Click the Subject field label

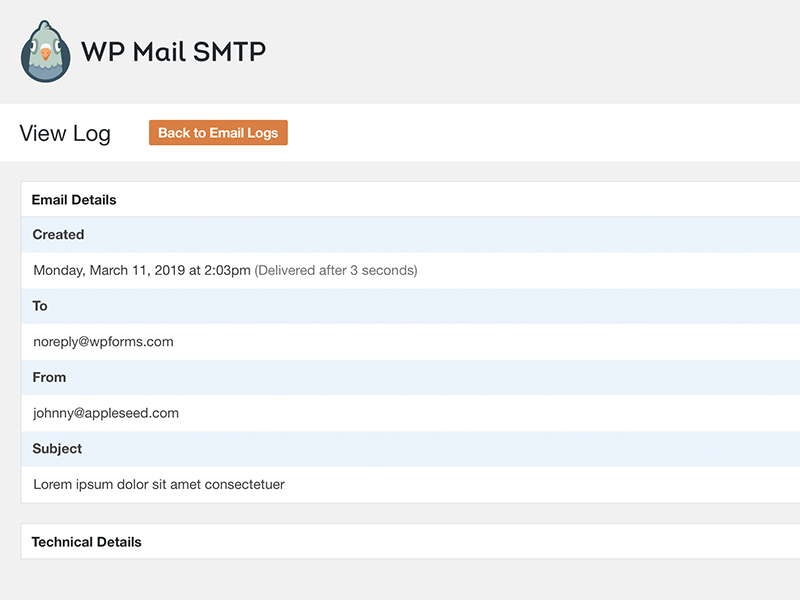(57, 449)
